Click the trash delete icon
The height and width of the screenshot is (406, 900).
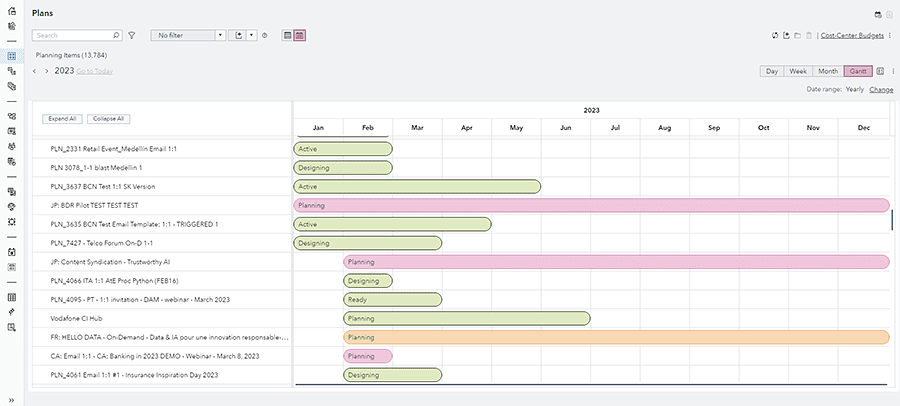(x=809, y=36)
